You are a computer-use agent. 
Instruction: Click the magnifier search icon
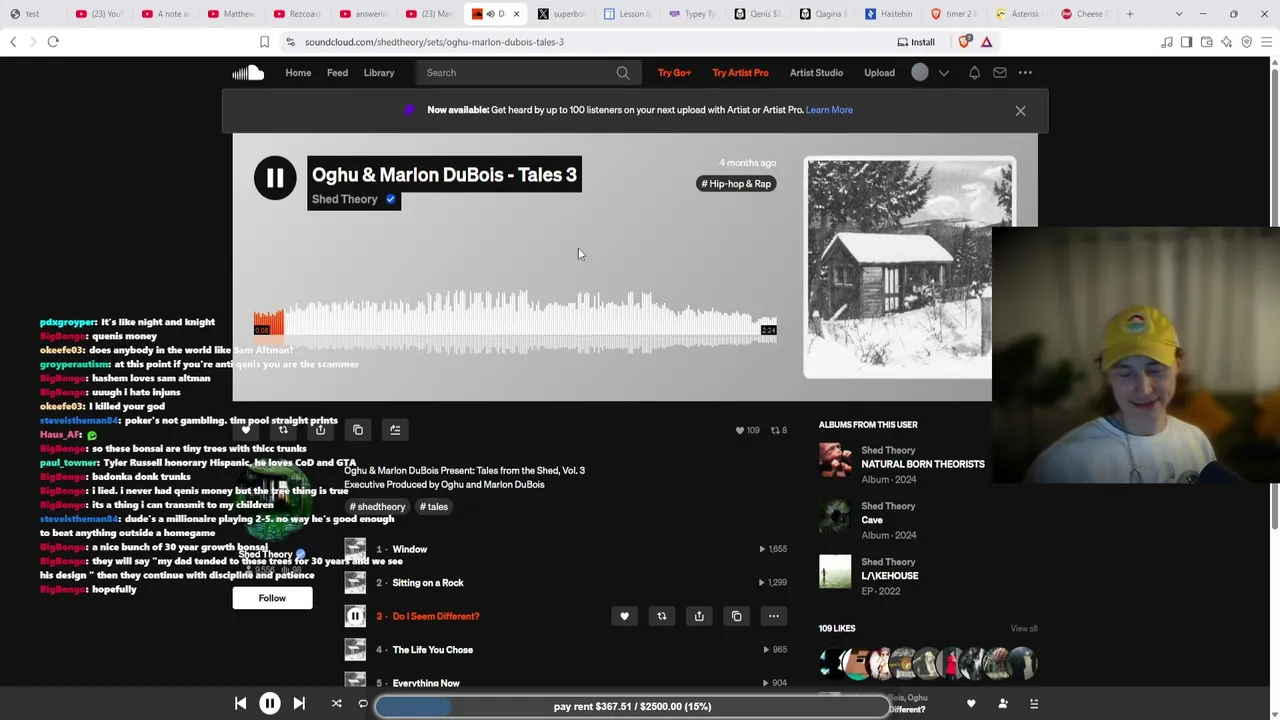tap(622, 72)
